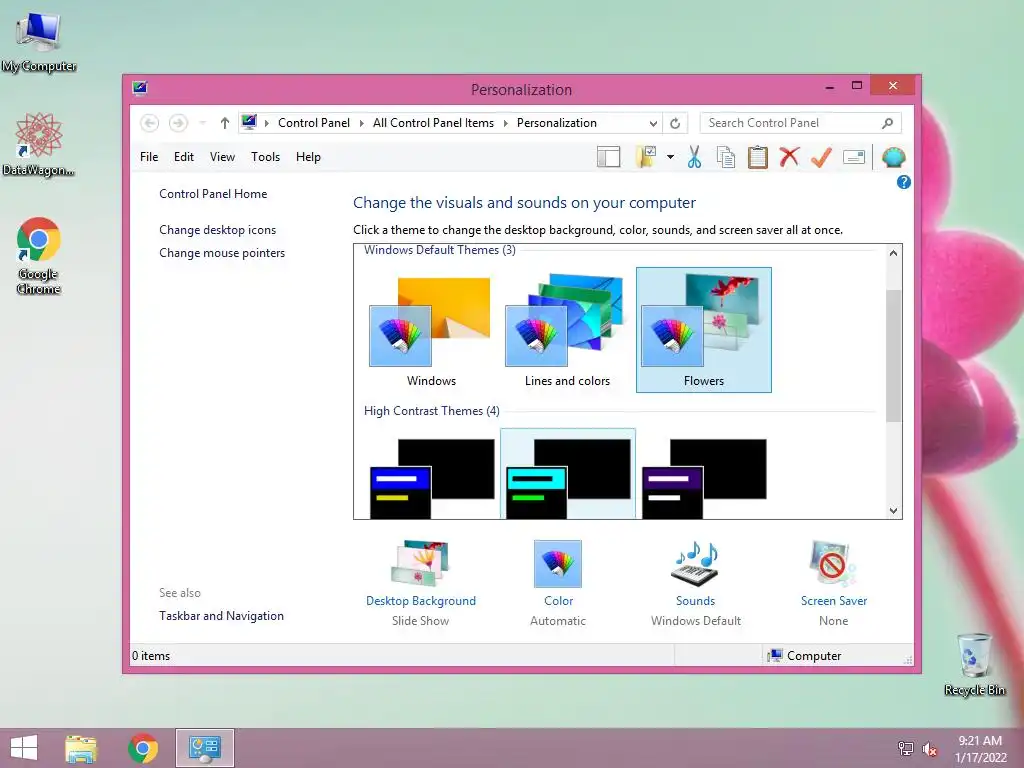Click the muted volume tray icon
The image size is (1024, 768).
(930, 749)
